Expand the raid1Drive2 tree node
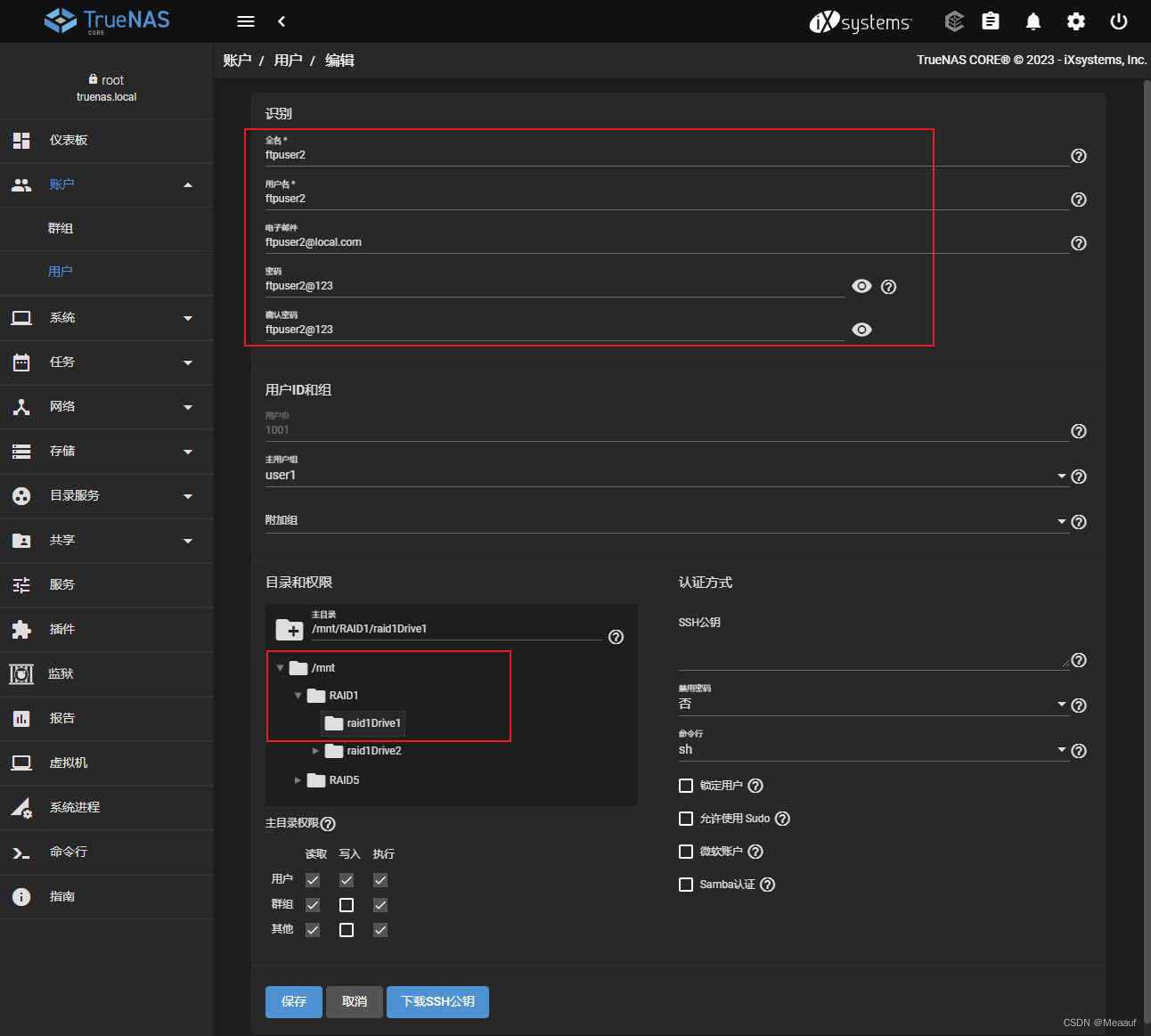1151x1036 pixels. pyautogui.click(x=315, y=751)
